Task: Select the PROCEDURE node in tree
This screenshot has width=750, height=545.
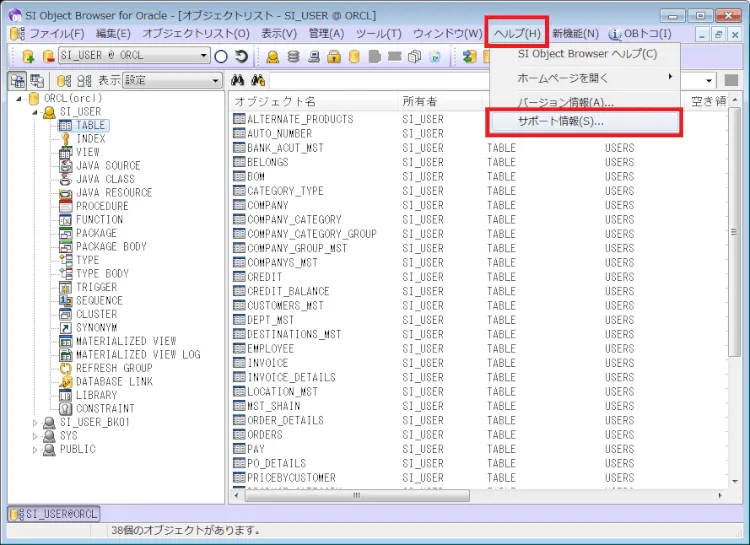Action: (x=102, y=206)
